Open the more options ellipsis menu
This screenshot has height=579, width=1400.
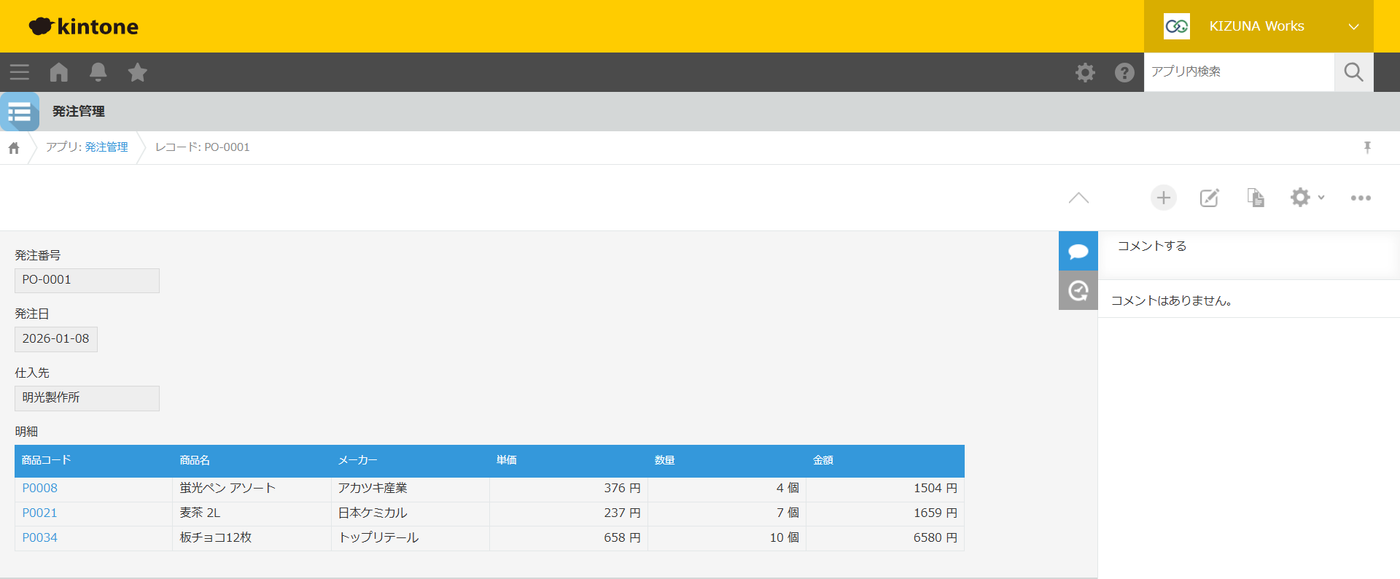(x=1360, y=198)
